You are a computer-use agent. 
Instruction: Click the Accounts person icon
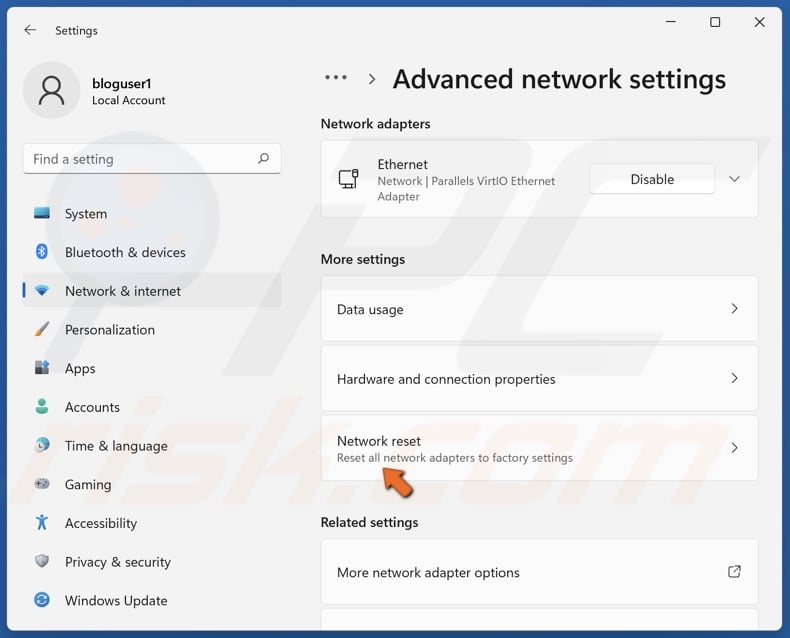(42, 406)
